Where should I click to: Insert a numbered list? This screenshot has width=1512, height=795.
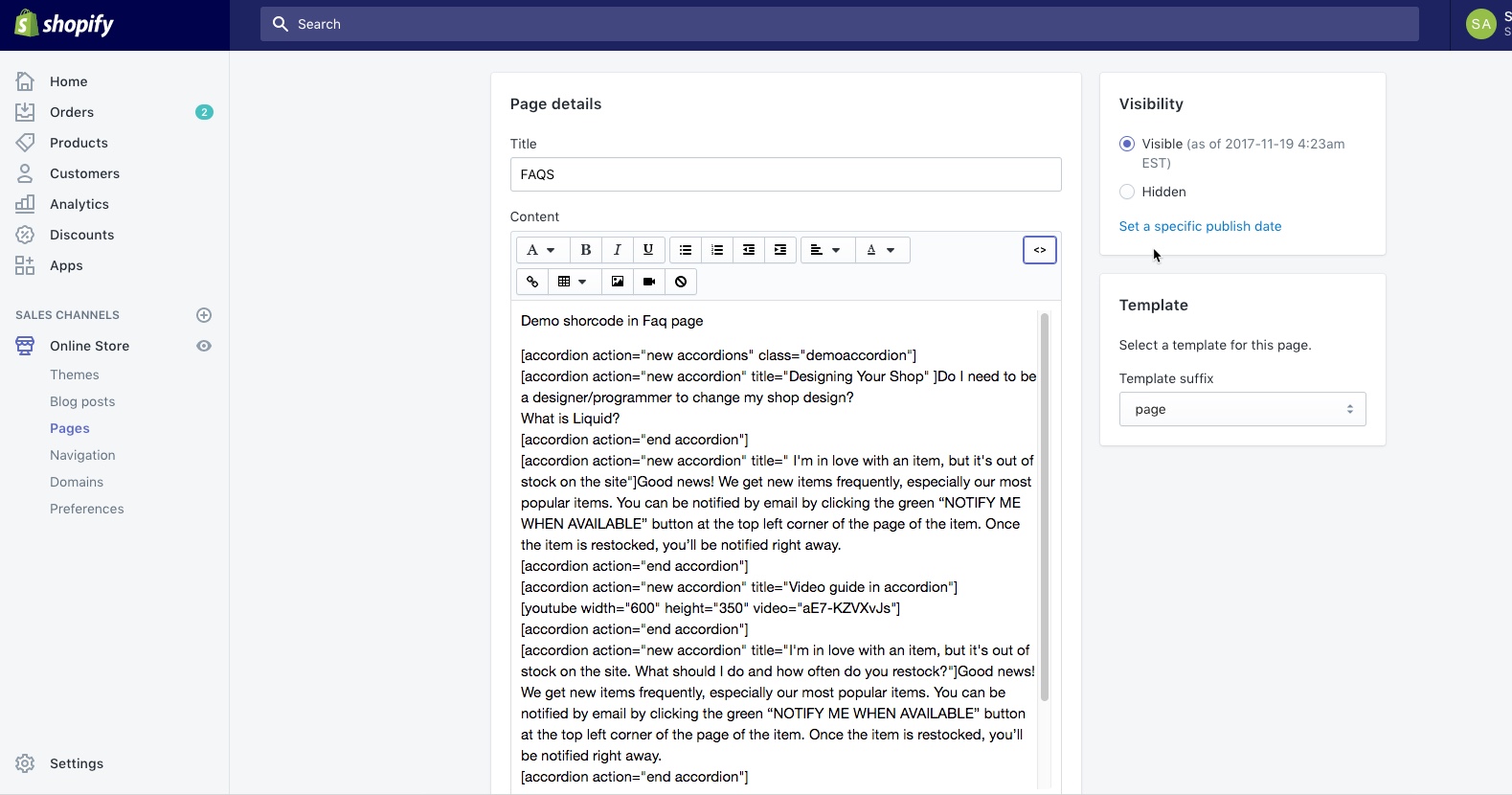pyautogui.click(x=717, y=250)
